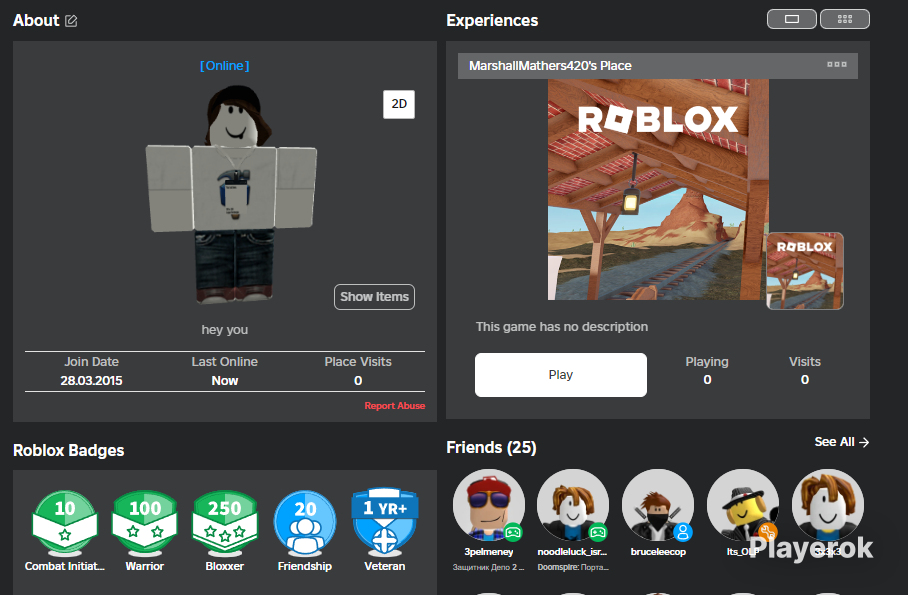908x595 pixels.
Task: Click Friendship 20 badge icon
Action: 305,523
